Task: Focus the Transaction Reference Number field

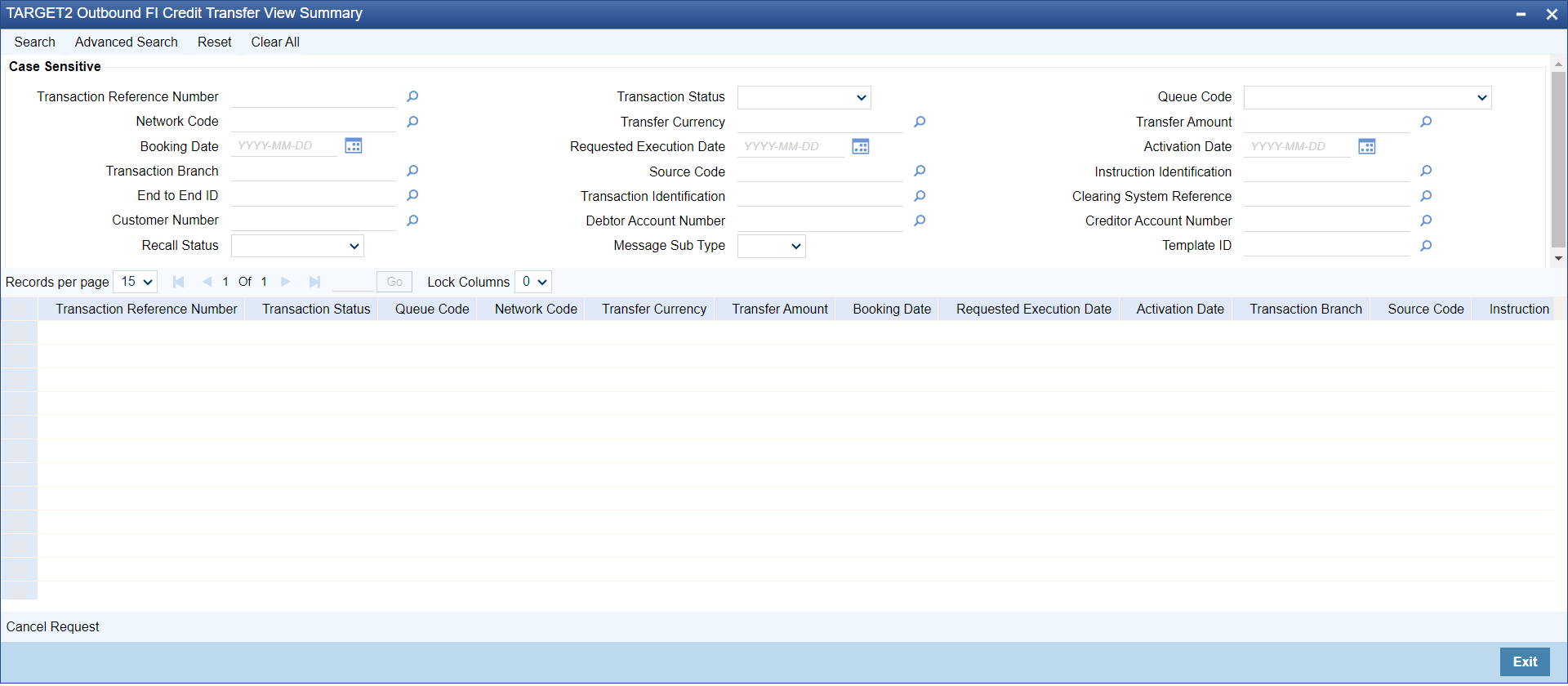Action: coord(314,97)
